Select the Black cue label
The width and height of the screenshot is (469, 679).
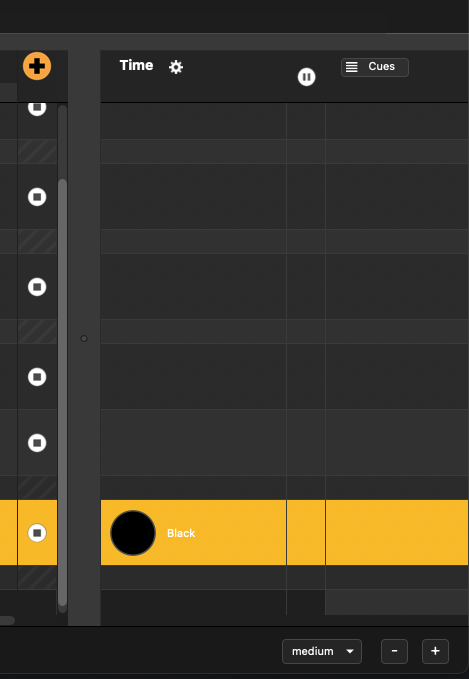click(181, 533)
